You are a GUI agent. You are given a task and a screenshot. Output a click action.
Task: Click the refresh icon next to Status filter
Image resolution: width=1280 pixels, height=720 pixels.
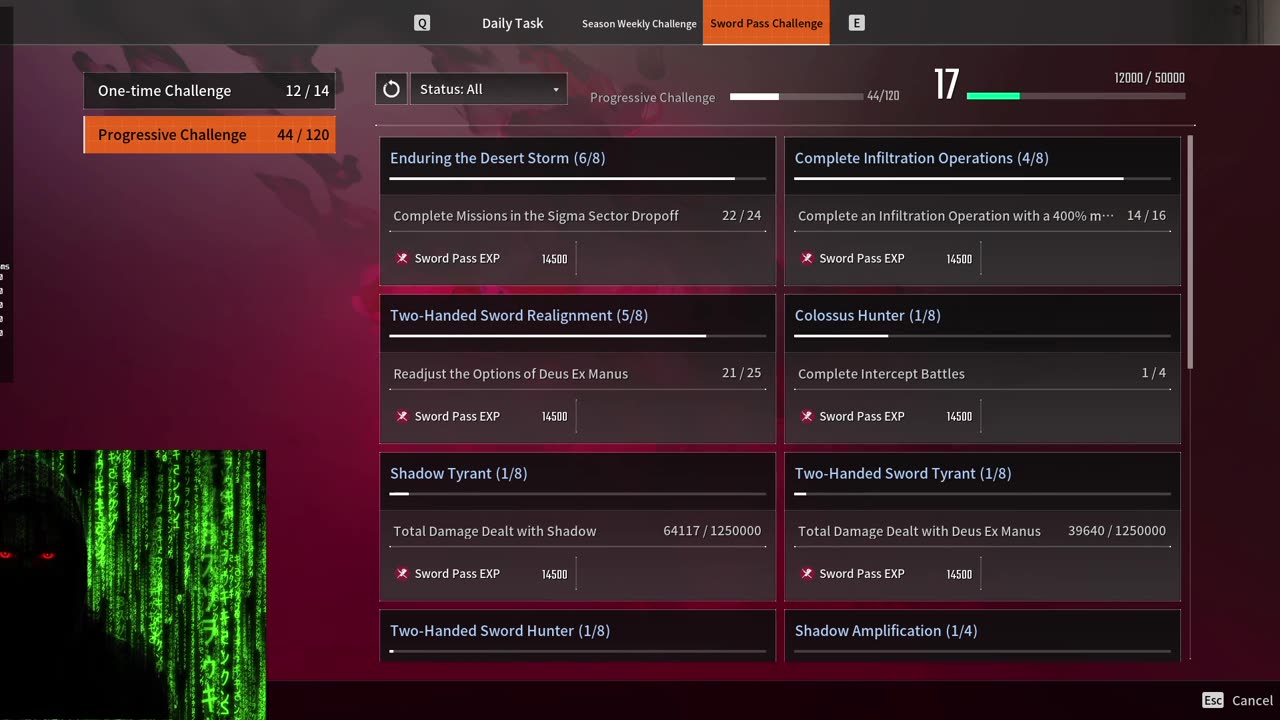pyautogui.click(x=391, y=89)
